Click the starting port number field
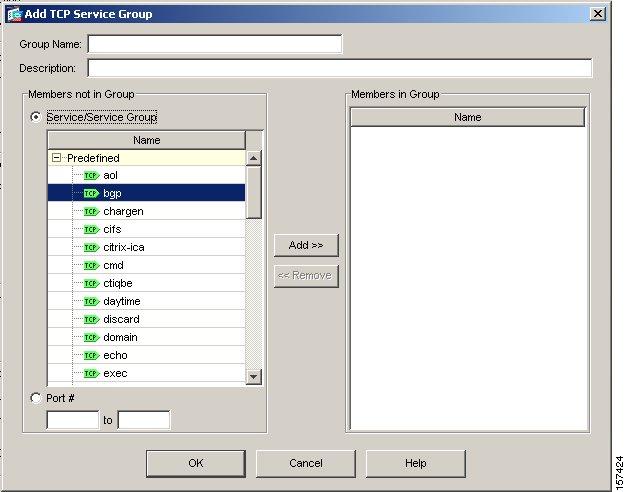The height and width of the screenshot is (492, 625). (x=73, y=420)
